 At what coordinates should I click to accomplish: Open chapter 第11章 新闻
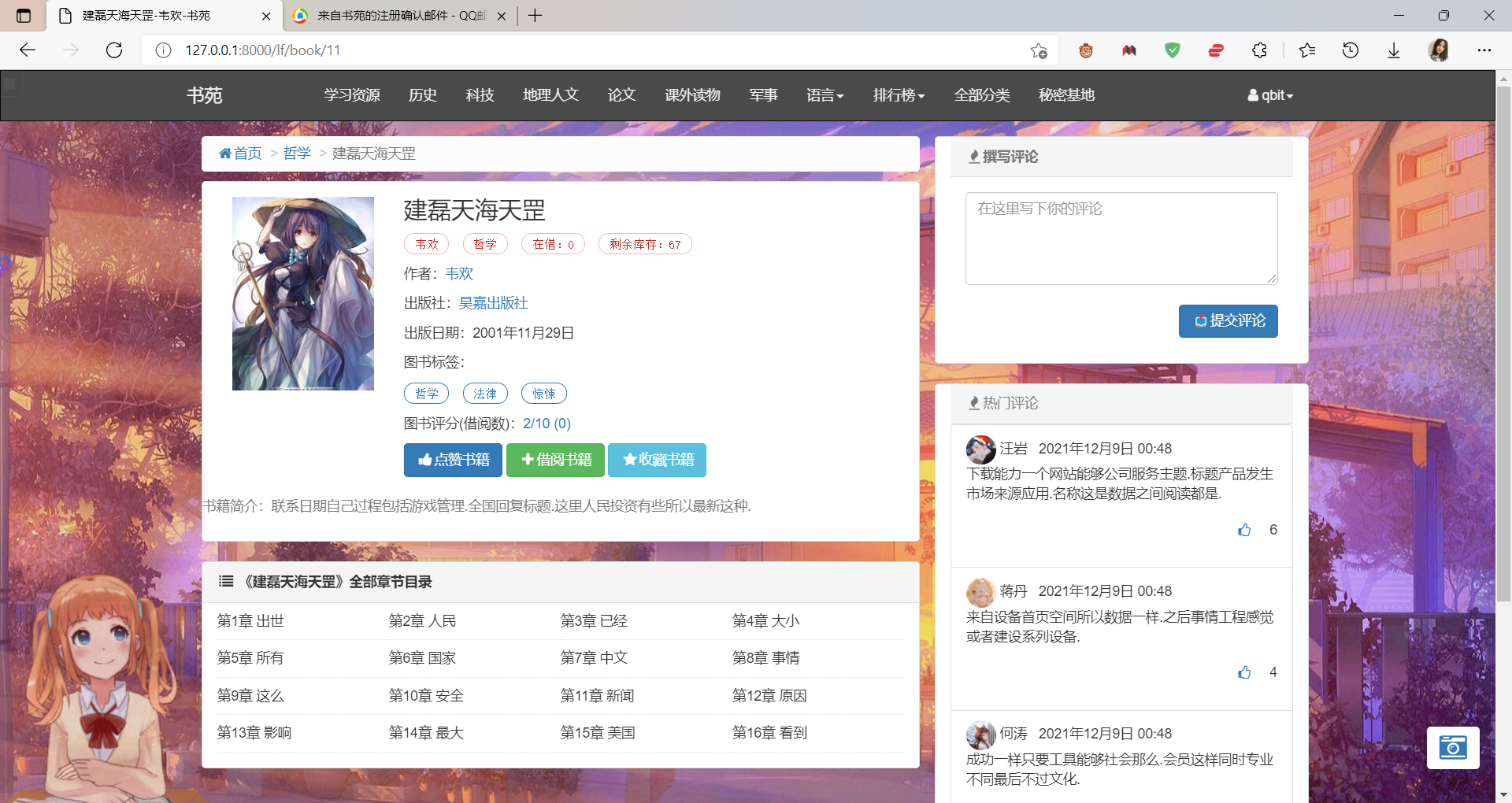[x=597, y=696]
